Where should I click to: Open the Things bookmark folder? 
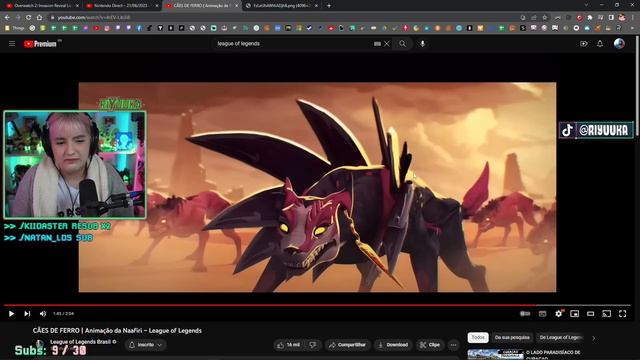[x=14, y=28]
